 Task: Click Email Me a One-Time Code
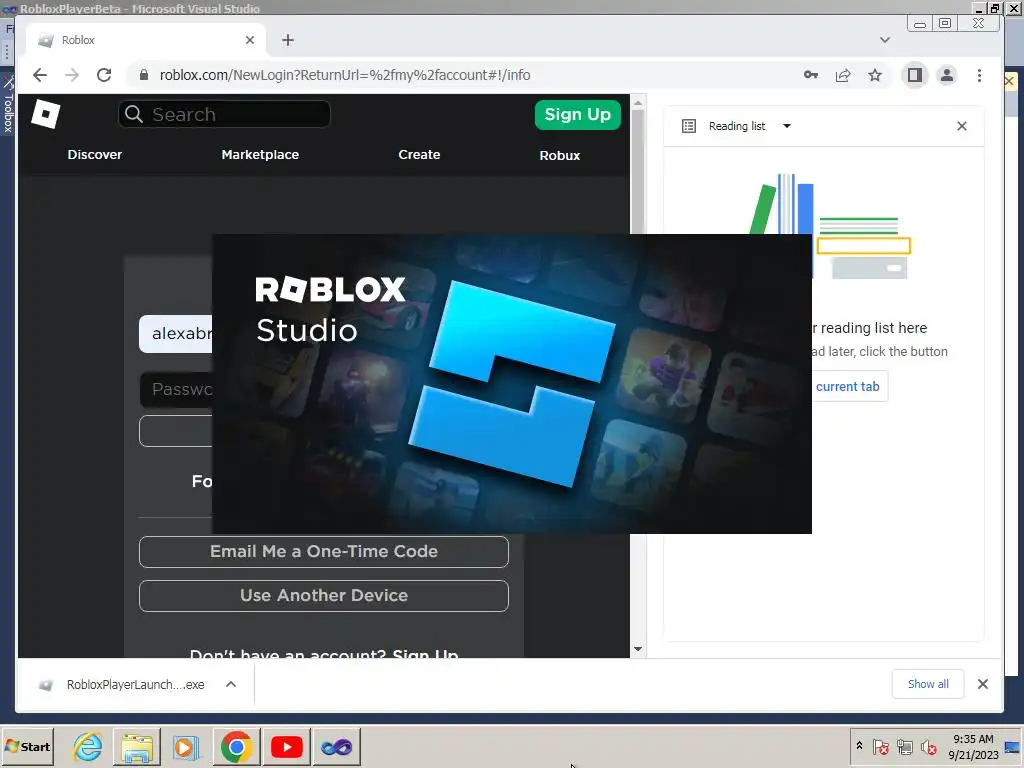324,552
